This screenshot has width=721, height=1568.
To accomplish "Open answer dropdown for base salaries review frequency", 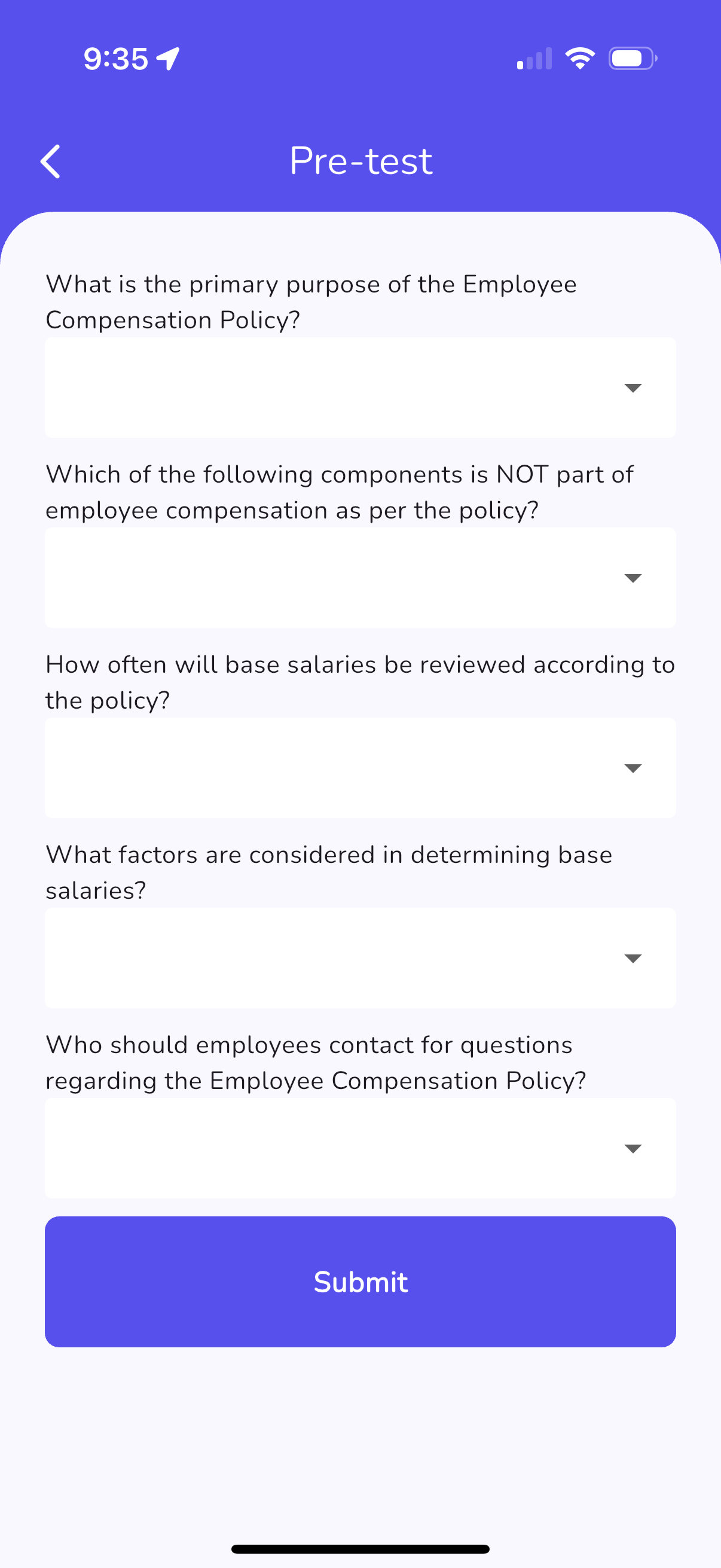I will [360, 768].
